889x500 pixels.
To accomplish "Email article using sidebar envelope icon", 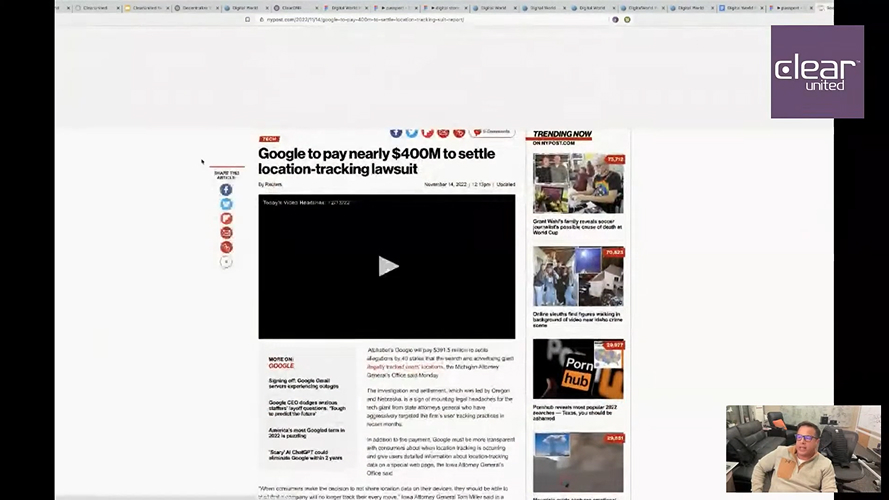I will pos(226,232).
